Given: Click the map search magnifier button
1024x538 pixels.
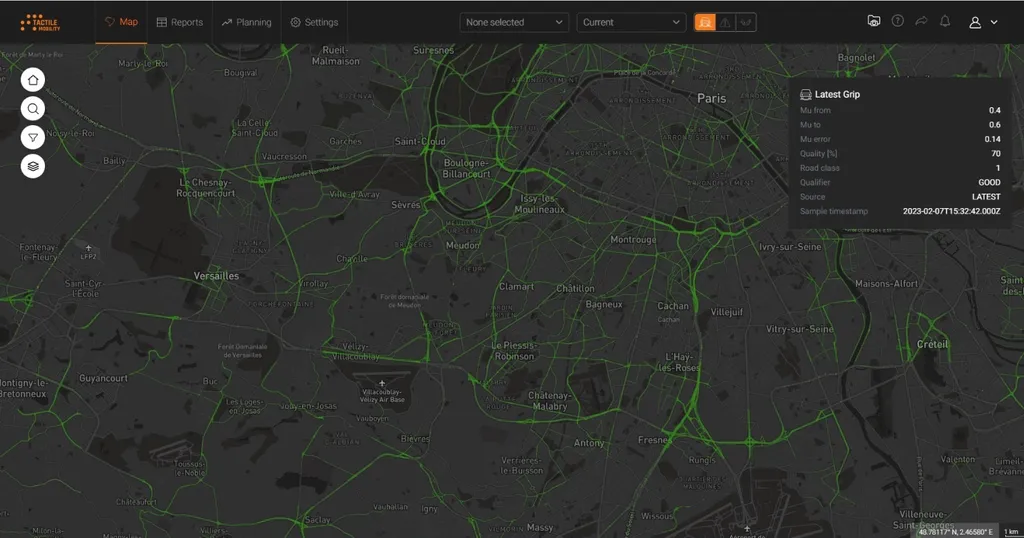Looking at the screenshot, I should point(33,108).
